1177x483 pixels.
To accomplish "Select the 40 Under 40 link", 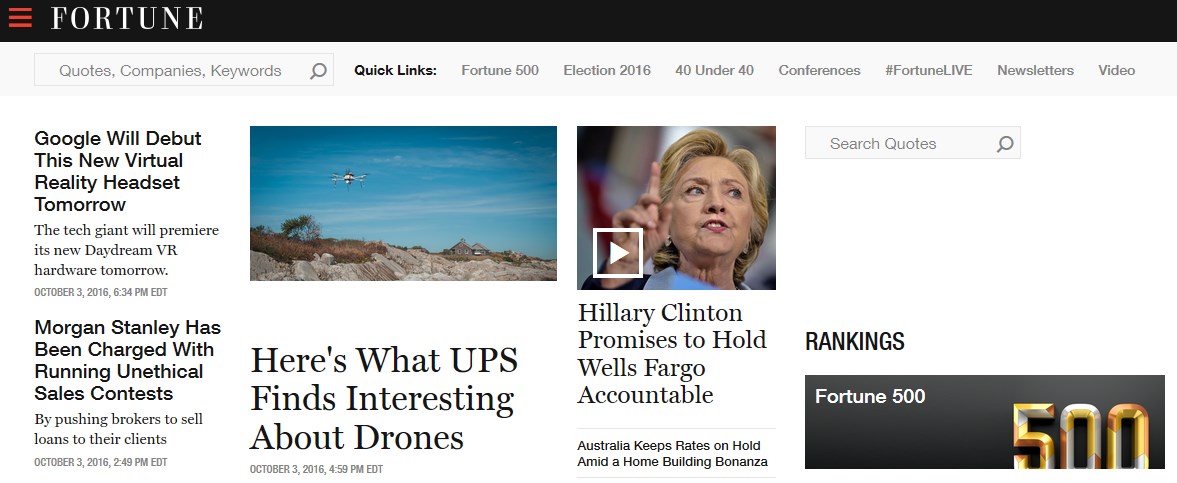I will tap(715, 71).
